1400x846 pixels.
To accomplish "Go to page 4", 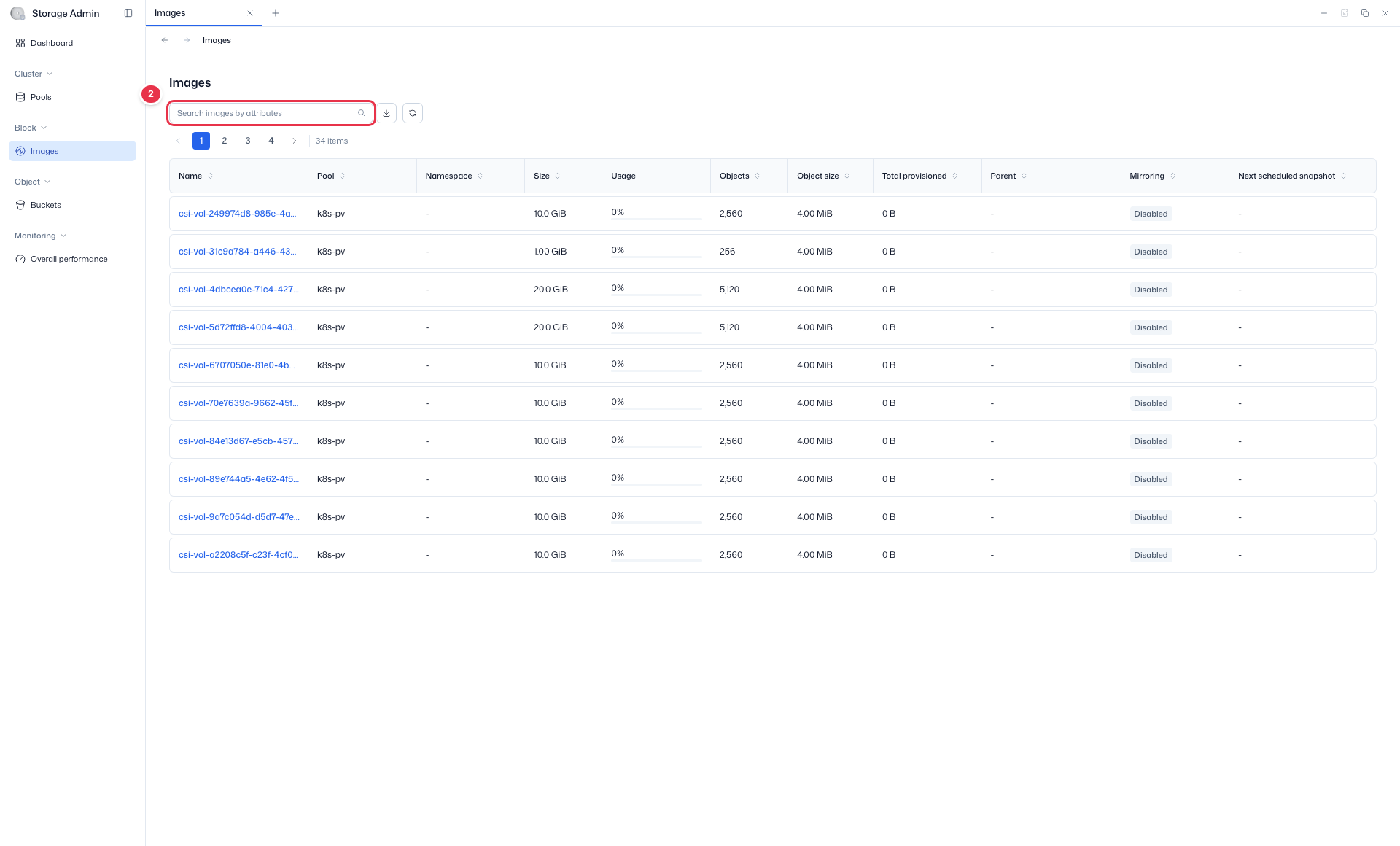I will pos(271,141).
